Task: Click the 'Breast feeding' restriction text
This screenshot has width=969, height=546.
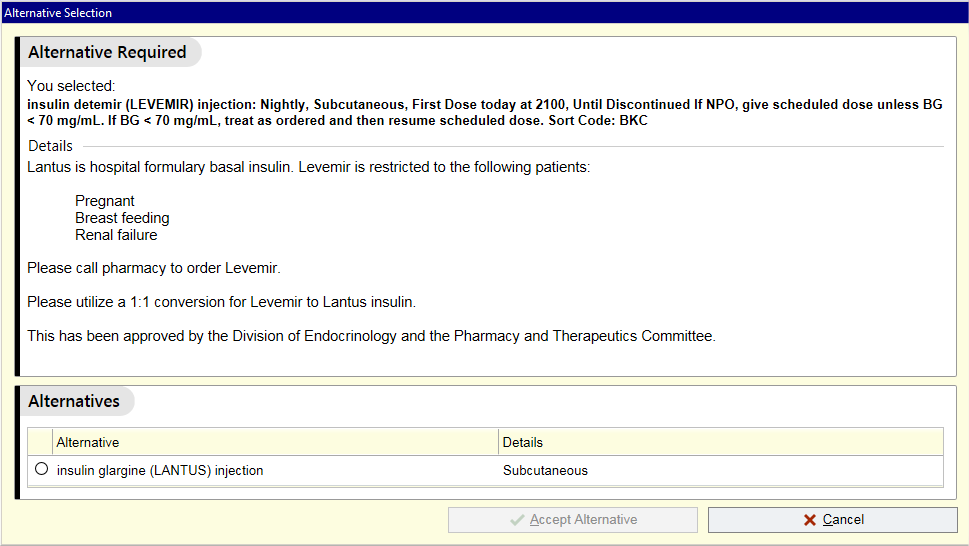Action: point(122,218)
